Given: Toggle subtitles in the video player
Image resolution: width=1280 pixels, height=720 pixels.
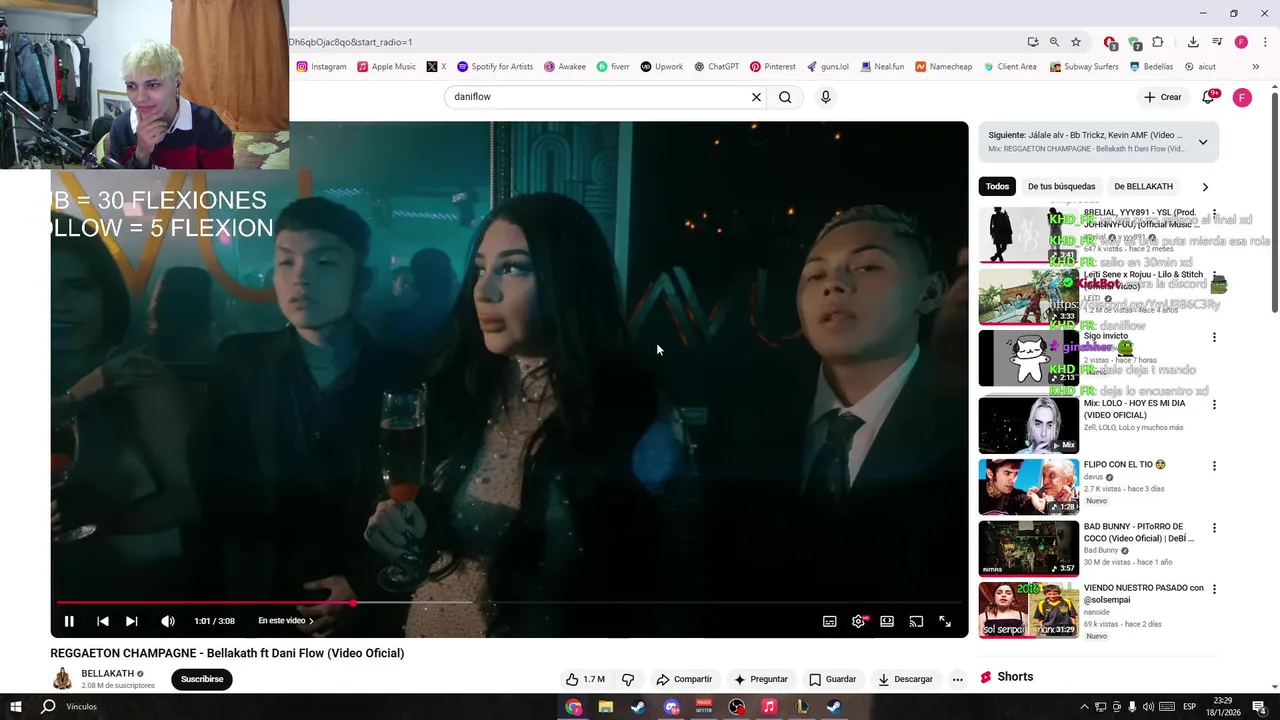Looking at the screenshot, I should coord(829,621).
